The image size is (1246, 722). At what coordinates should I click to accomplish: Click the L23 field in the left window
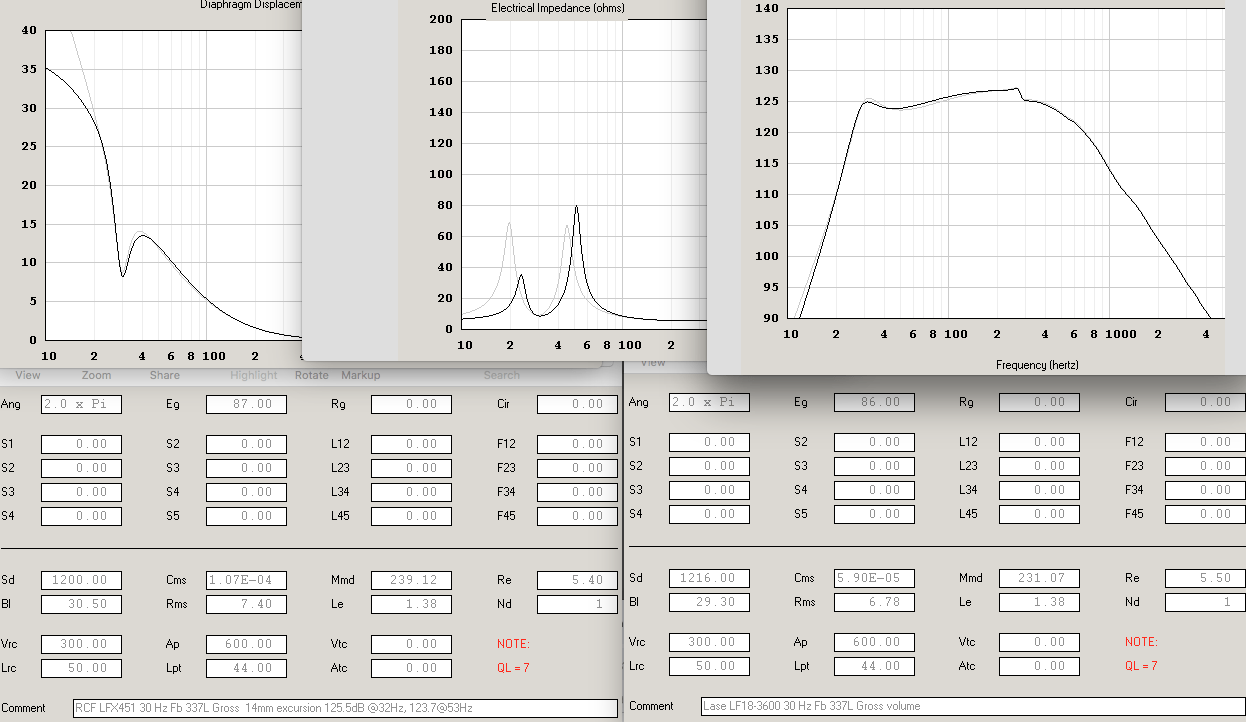pos(411,468)
